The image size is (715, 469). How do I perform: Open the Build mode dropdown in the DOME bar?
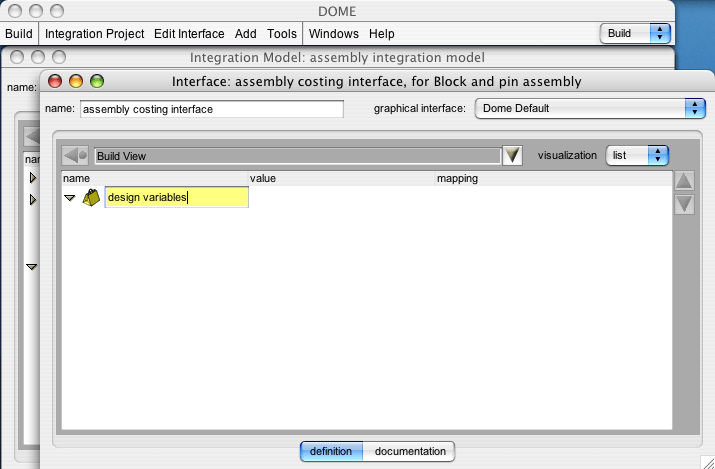pyautogui.click(x=635, y=33)
